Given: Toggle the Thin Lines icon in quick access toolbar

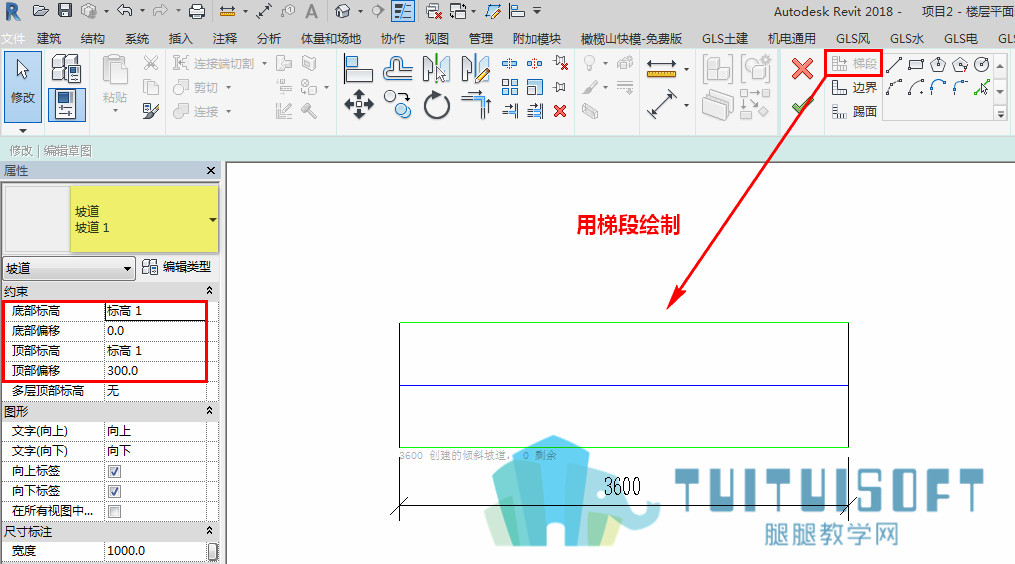Looking at the screenshot, I should coord(403,11).
